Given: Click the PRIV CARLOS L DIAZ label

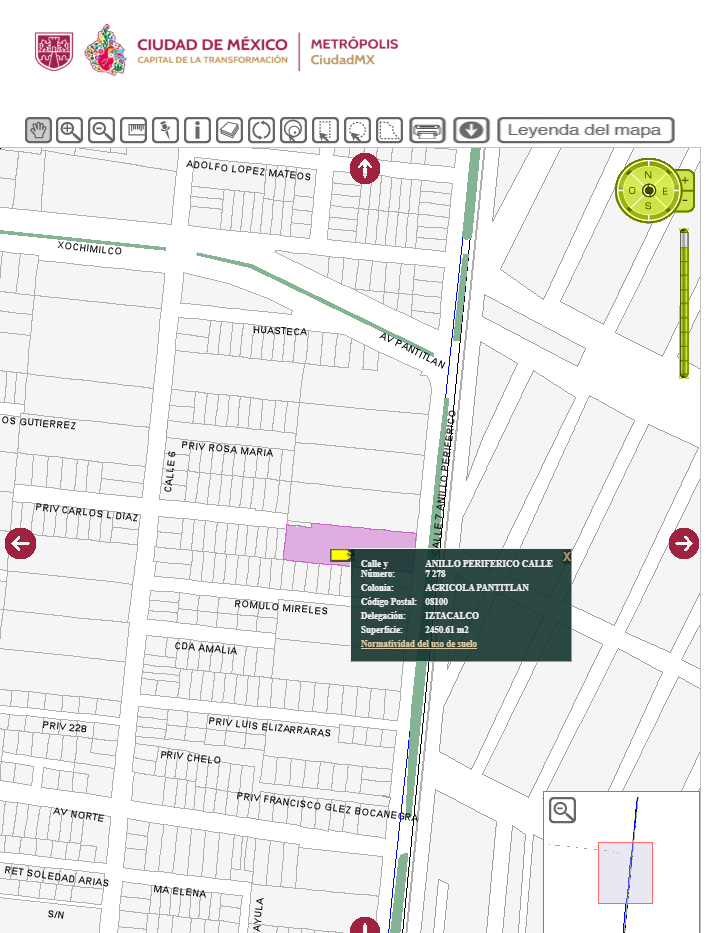Looking at the screenshot, I should pos(87,512).
